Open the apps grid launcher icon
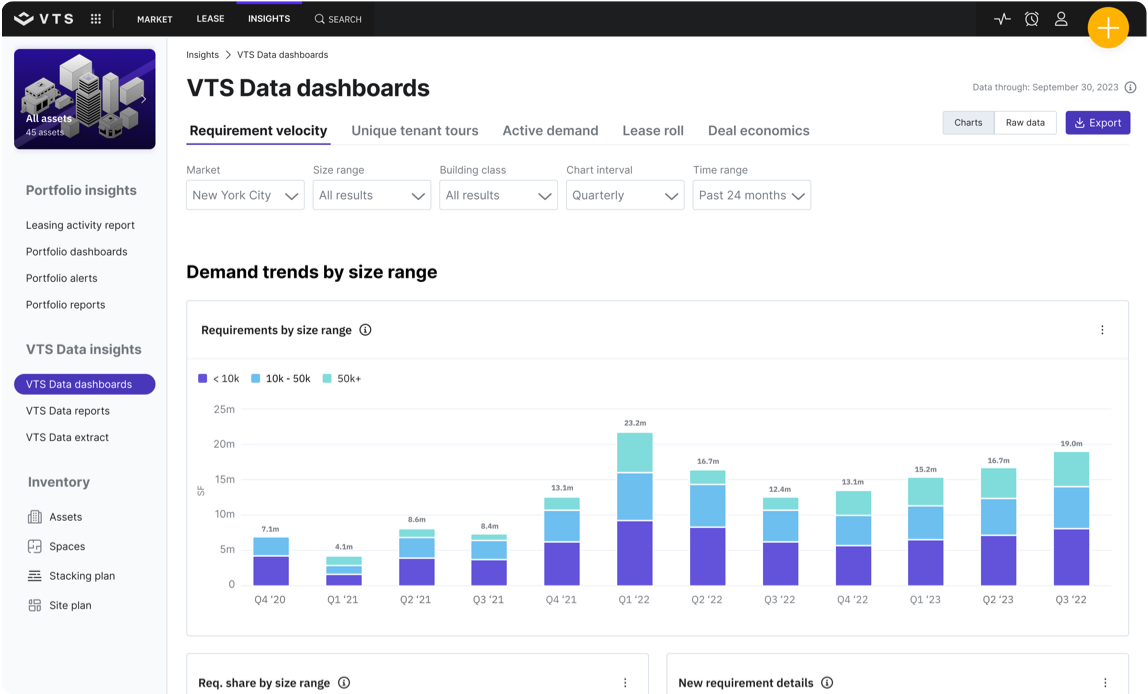The width and height of the screenshot is (1148, 694). click(x=96, y=19)
